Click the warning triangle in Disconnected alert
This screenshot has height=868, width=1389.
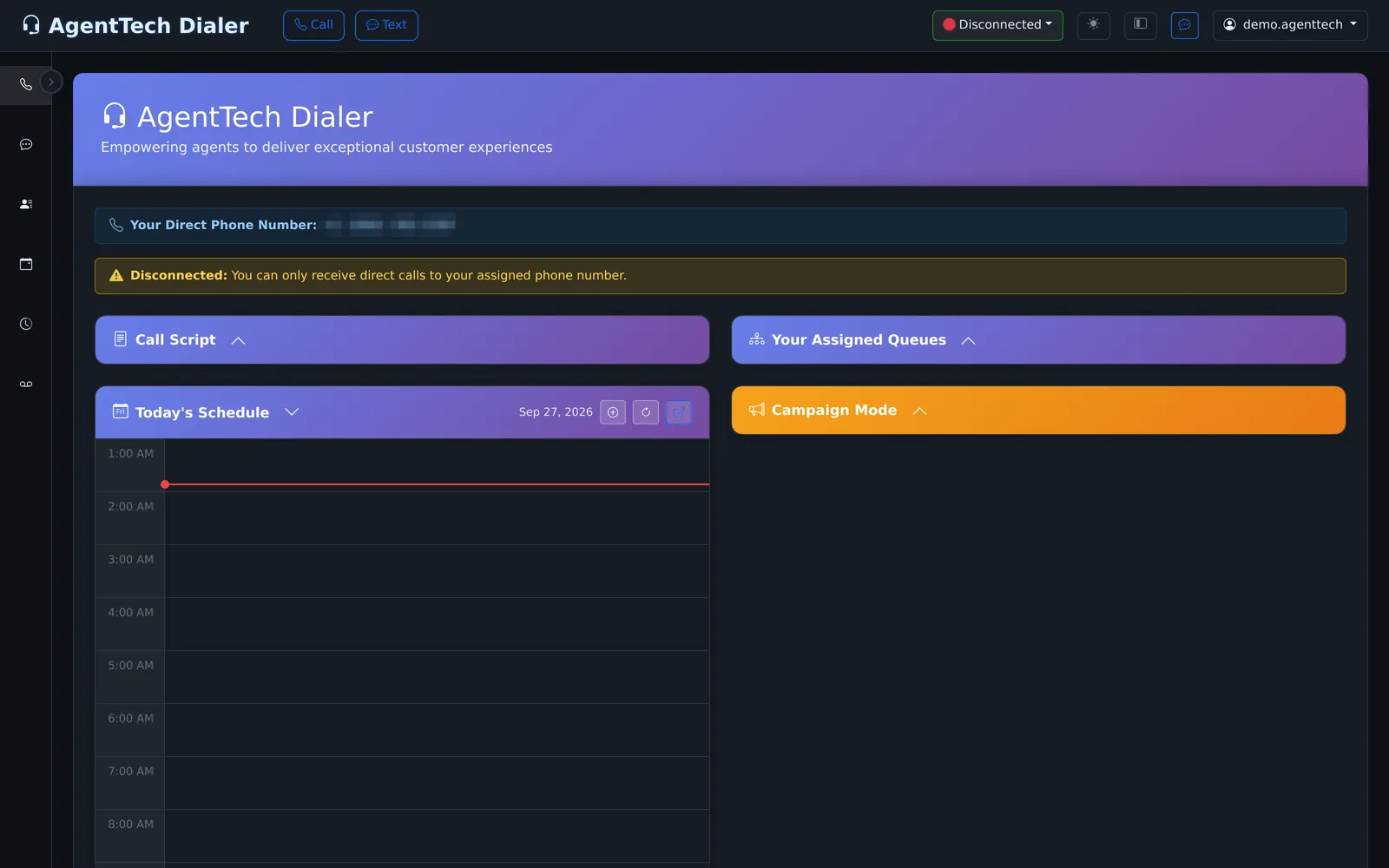116,275
